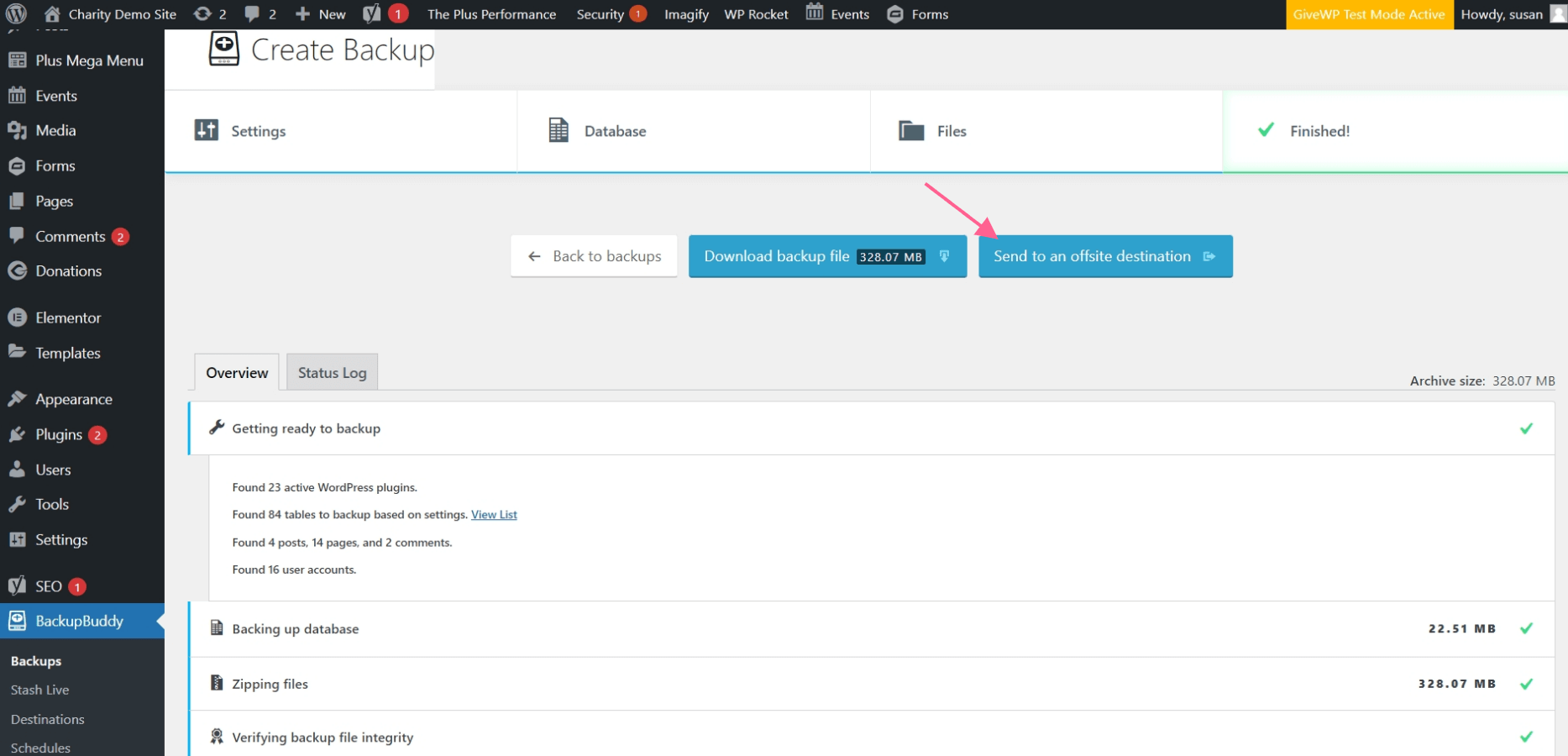This screenshot has width=1568, height=756.
Task: Open the Imagify admin bar menu
Action: [686, 14]
